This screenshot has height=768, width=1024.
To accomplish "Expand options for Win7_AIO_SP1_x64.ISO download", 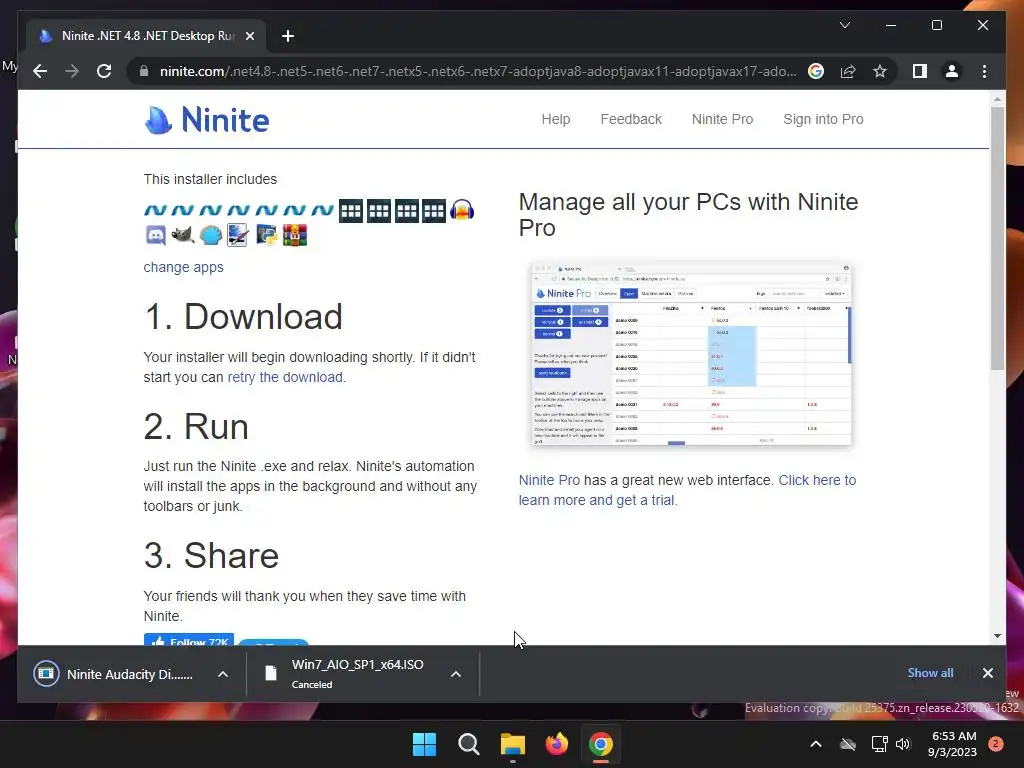I will coord(456,674).
